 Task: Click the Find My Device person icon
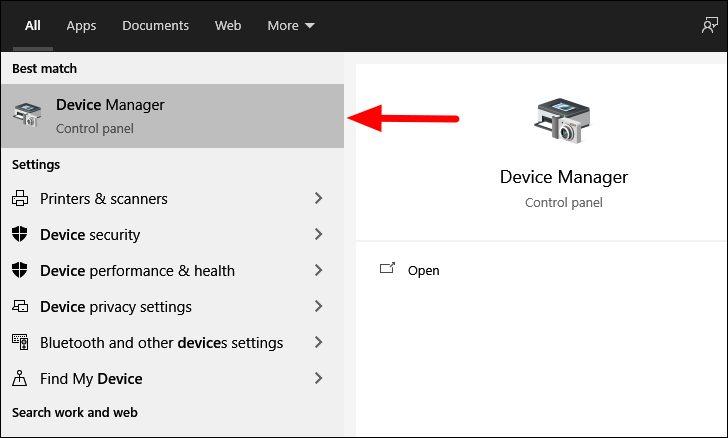pos(20,378)
